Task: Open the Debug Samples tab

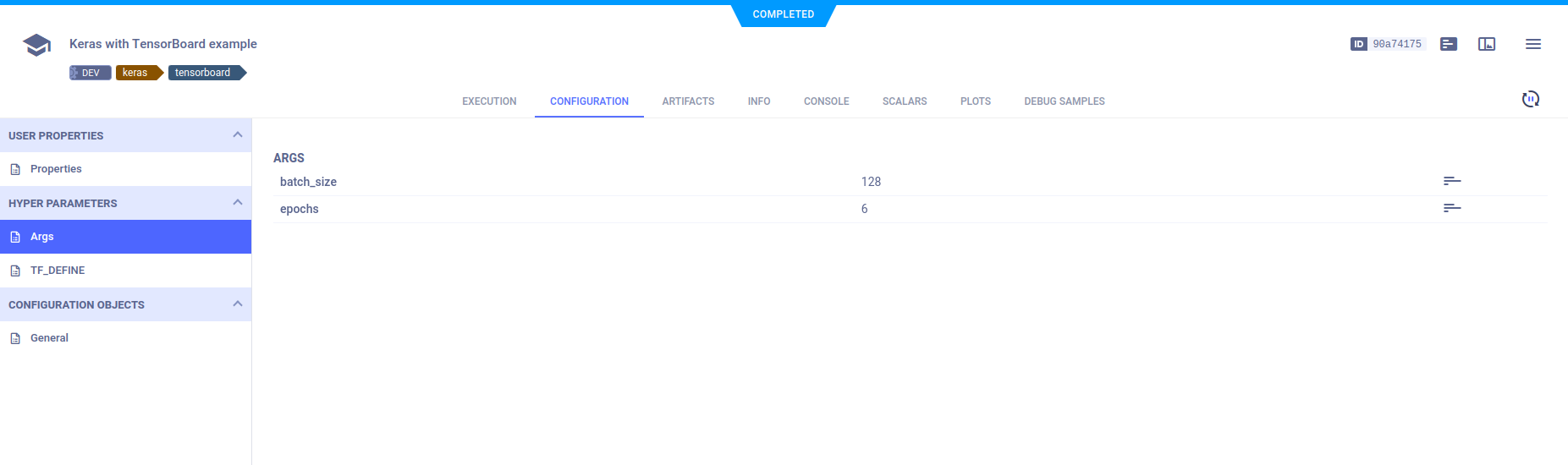Action: pos(1064,101)
